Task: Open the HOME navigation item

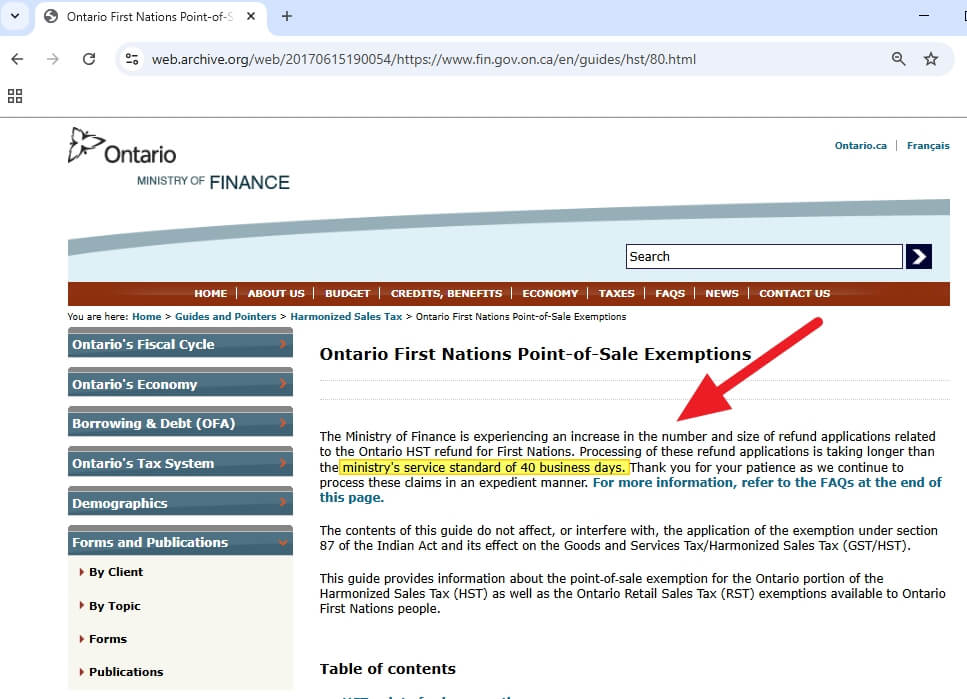Action: (210, 294)
